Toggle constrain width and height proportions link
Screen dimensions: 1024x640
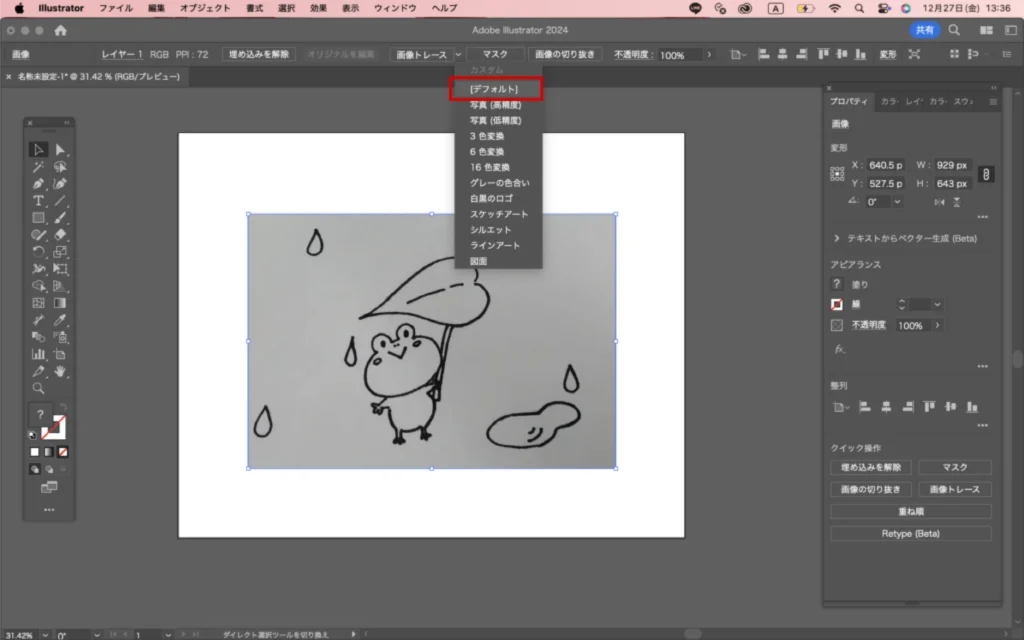985,174
